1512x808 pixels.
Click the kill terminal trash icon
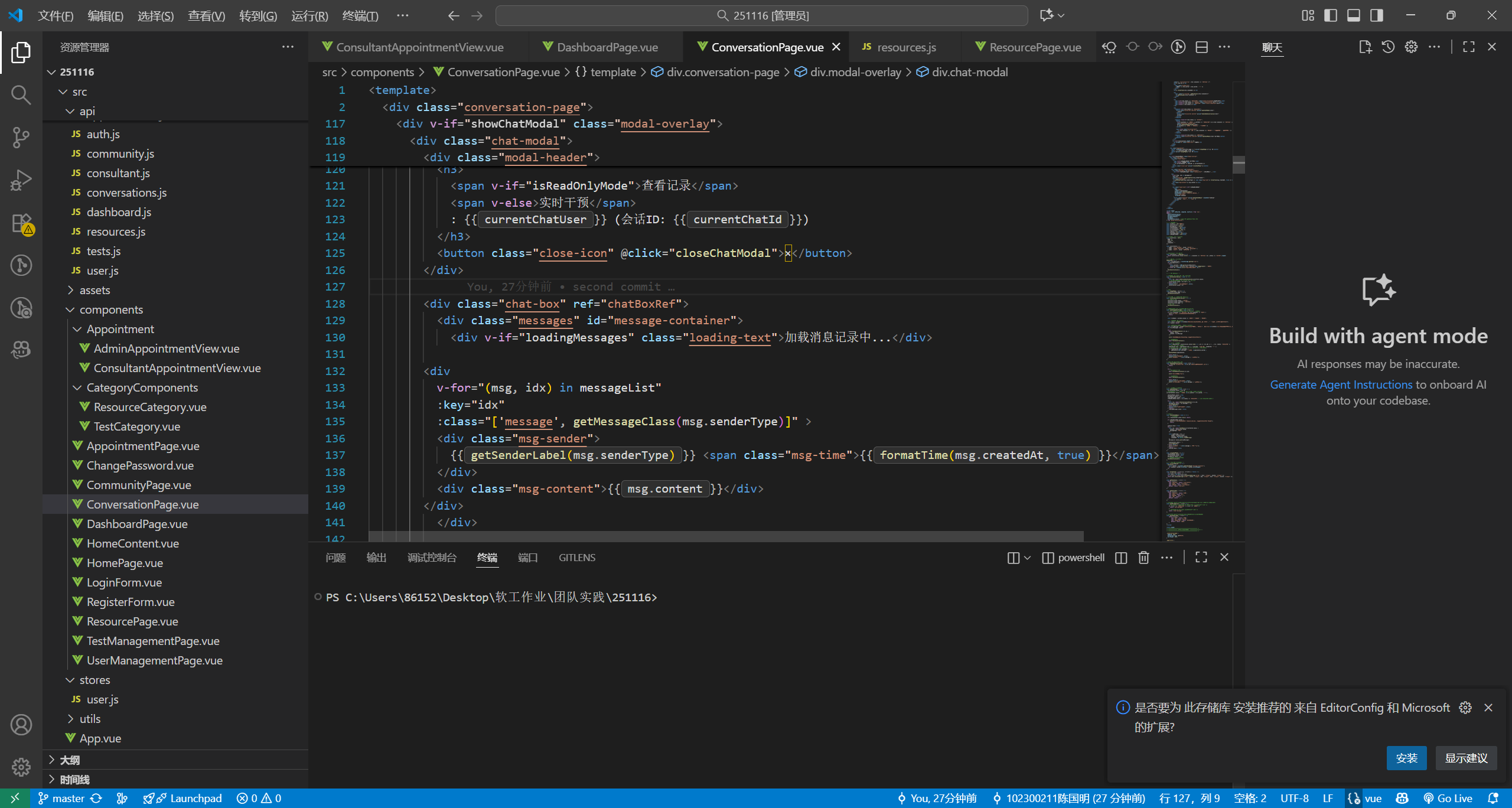(1143, 558)
